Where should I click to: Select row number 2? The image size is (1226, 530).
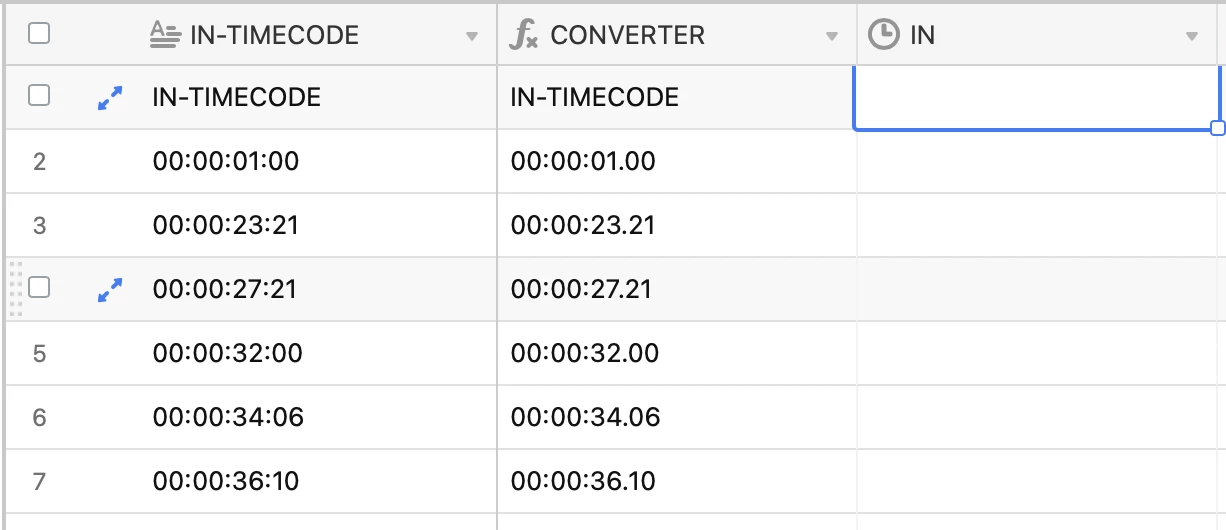(40, 161)
